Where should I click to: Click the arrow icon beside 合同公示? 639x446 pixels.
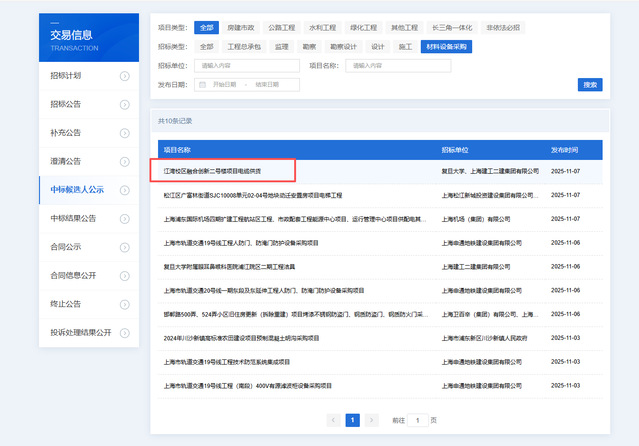click(x=124, y=247)
